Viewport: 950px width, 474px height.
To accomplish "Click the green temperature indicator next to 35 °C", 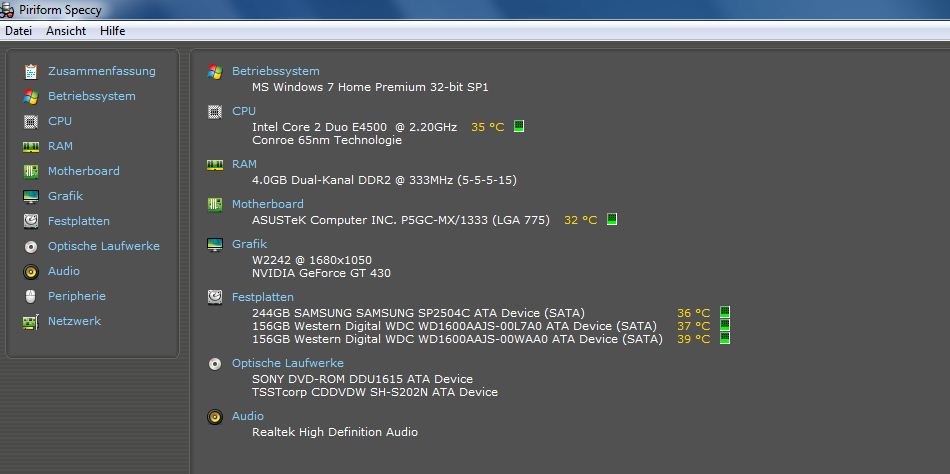I will coord(519,126).
